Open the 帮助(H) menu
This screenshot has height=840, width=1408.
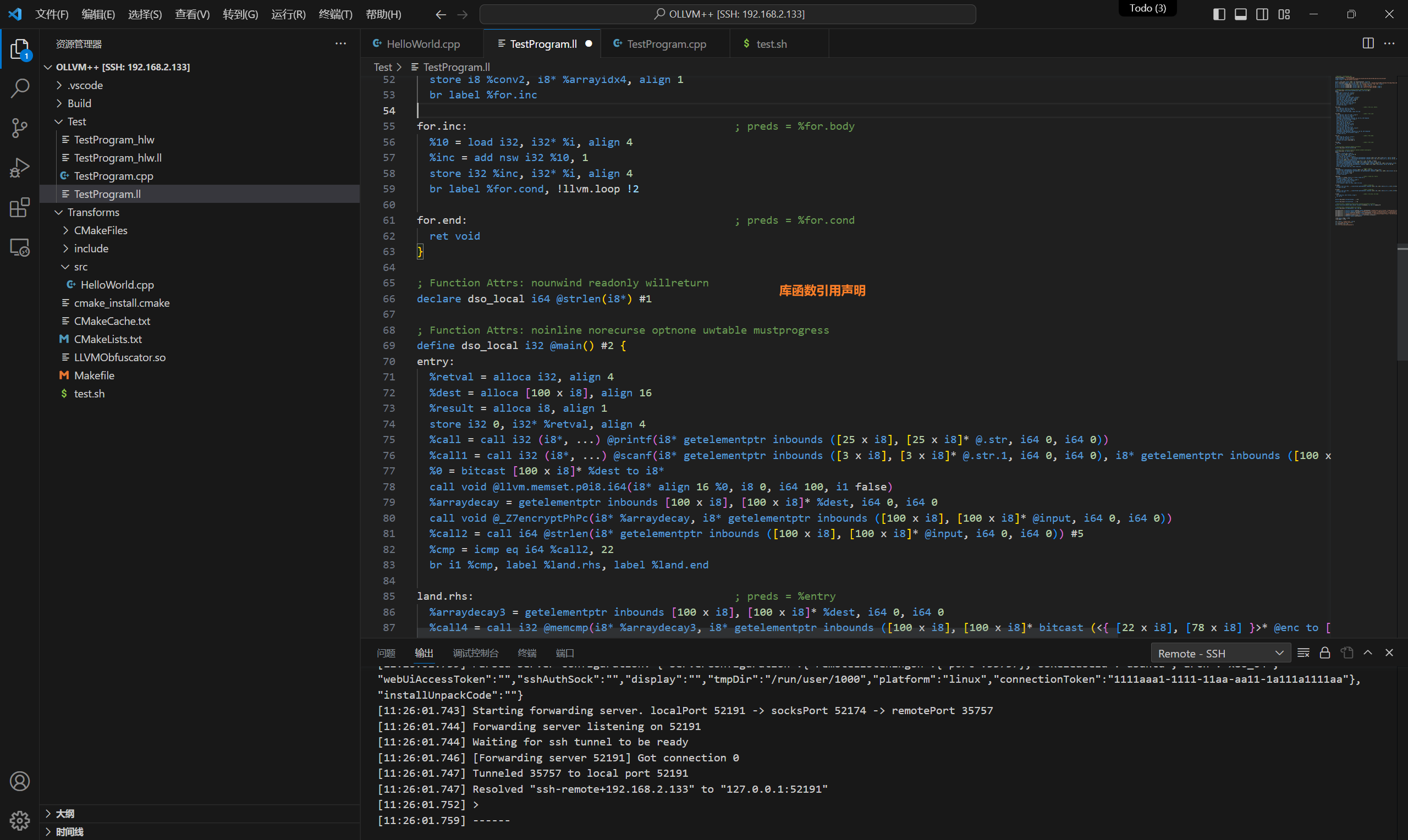point(384,14)
